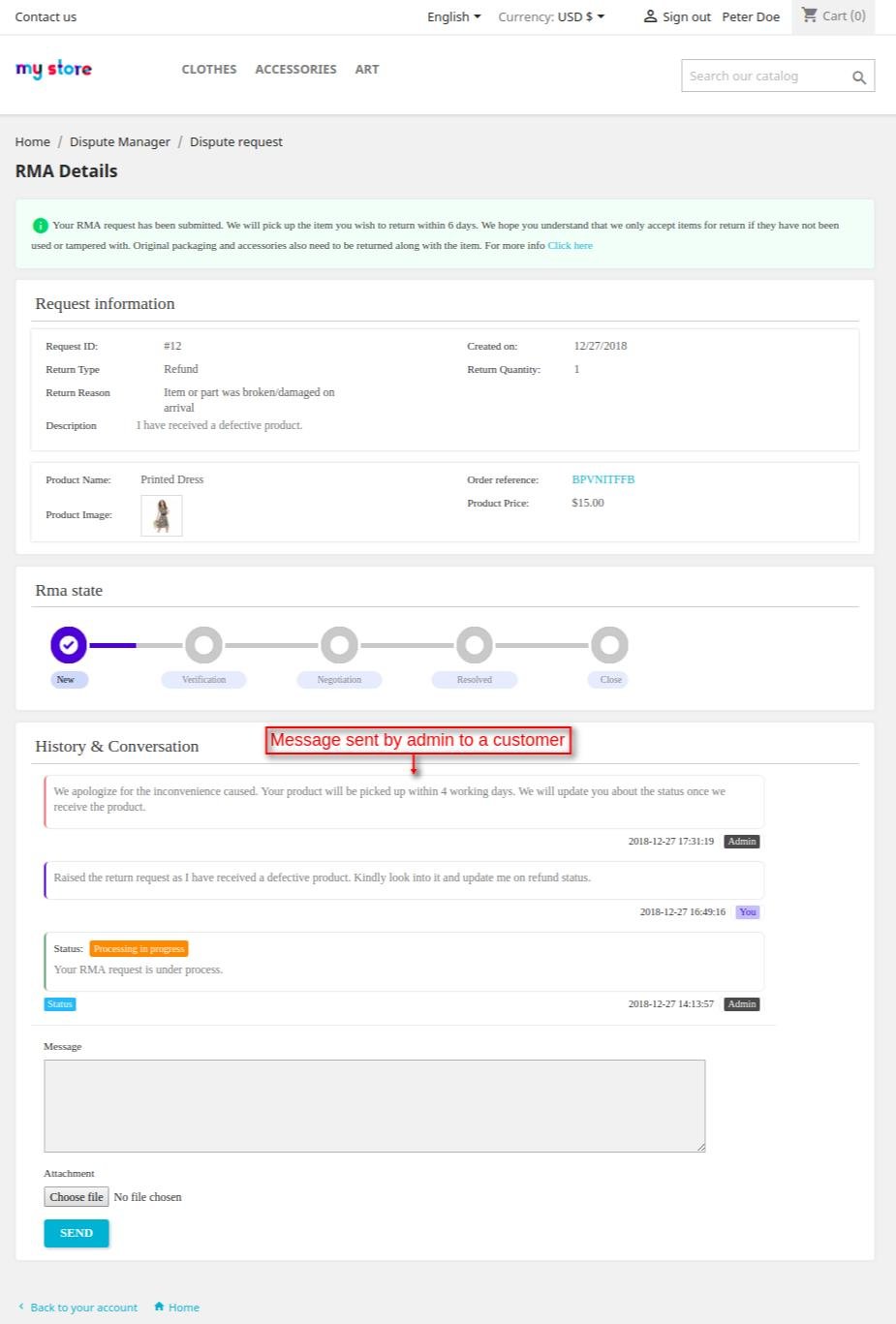896x1324 pixels.
Task: Click the green info icon in alert
Action: [40, 226]
